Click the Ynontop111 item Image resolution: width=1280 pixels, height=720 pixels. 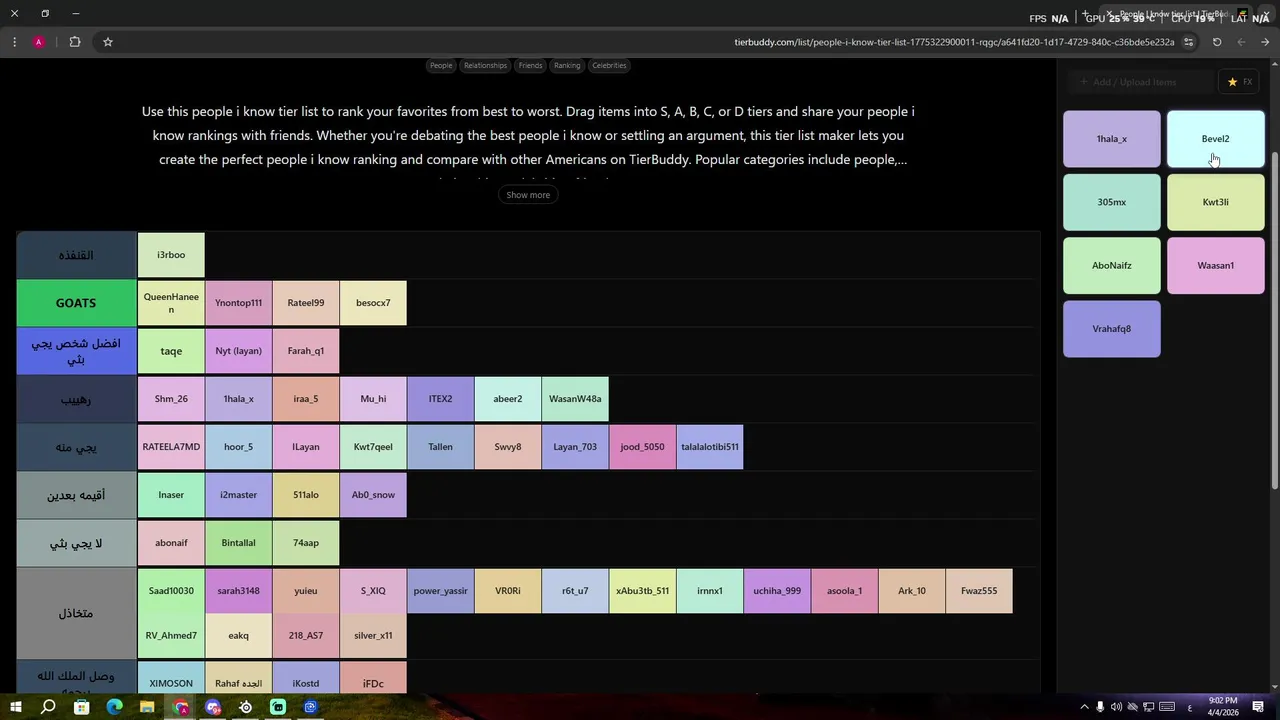pos(238,303)
